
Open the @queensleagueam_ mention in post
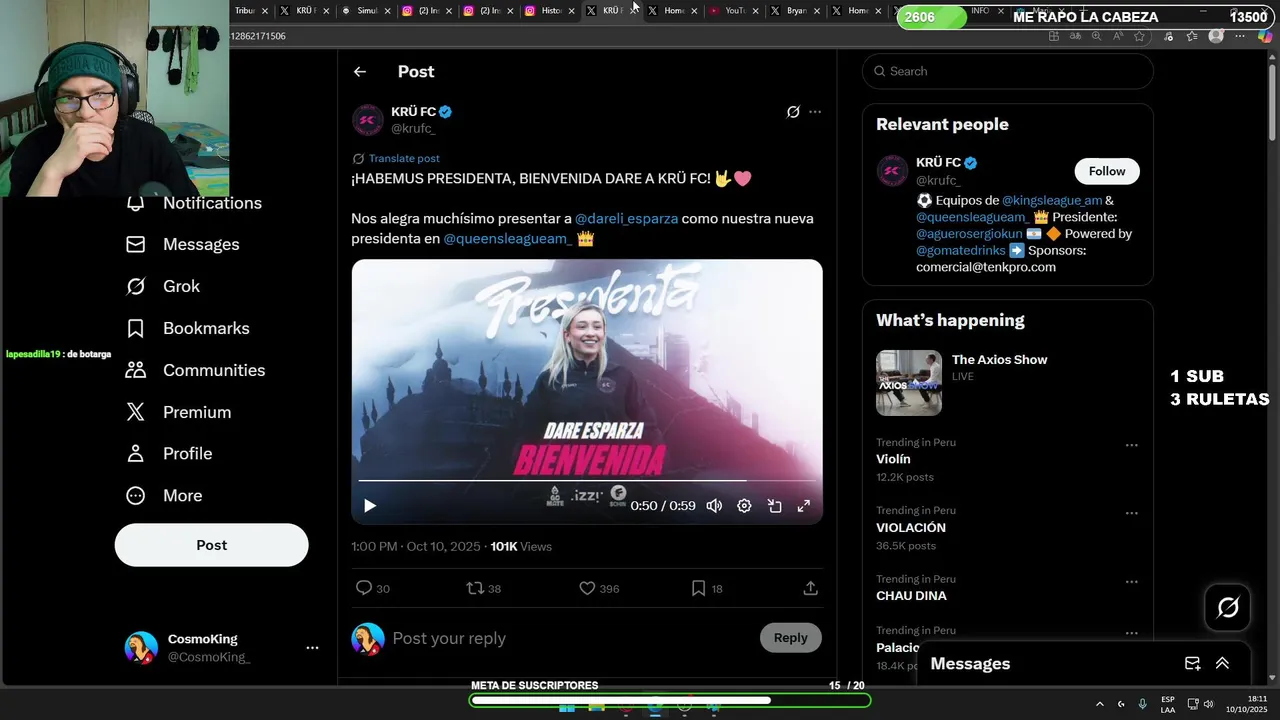point(508,239)
